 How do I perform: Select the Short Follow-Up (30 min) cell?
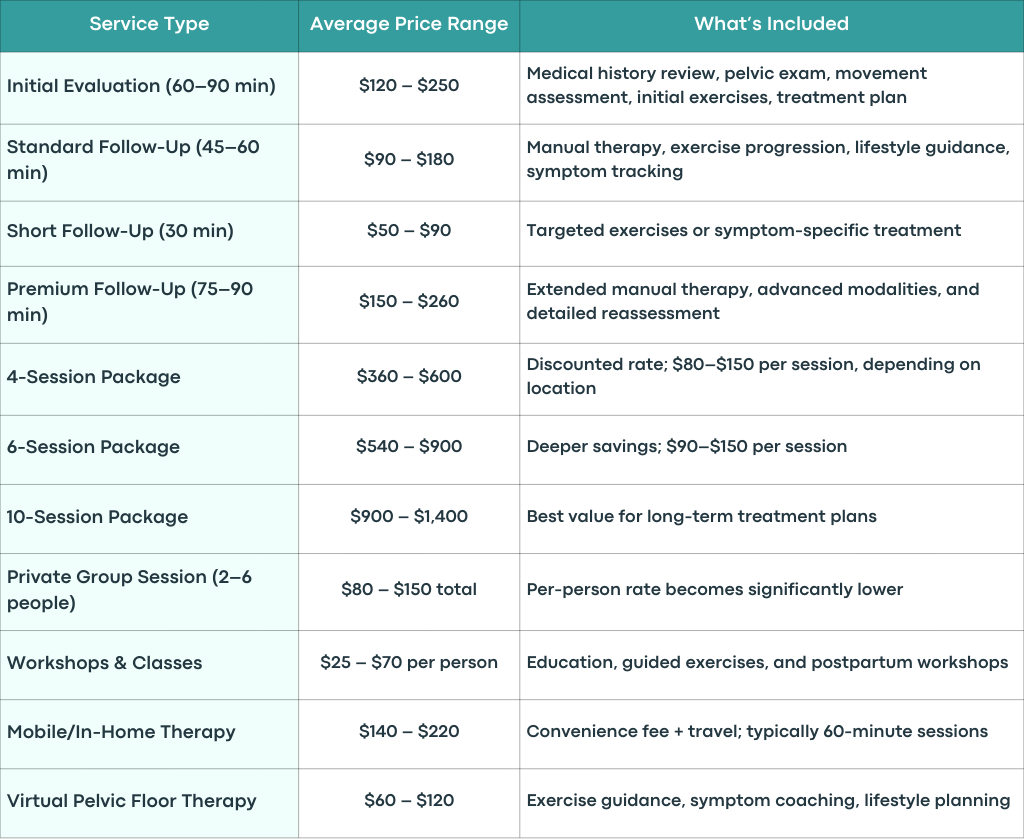coord(149,234)
